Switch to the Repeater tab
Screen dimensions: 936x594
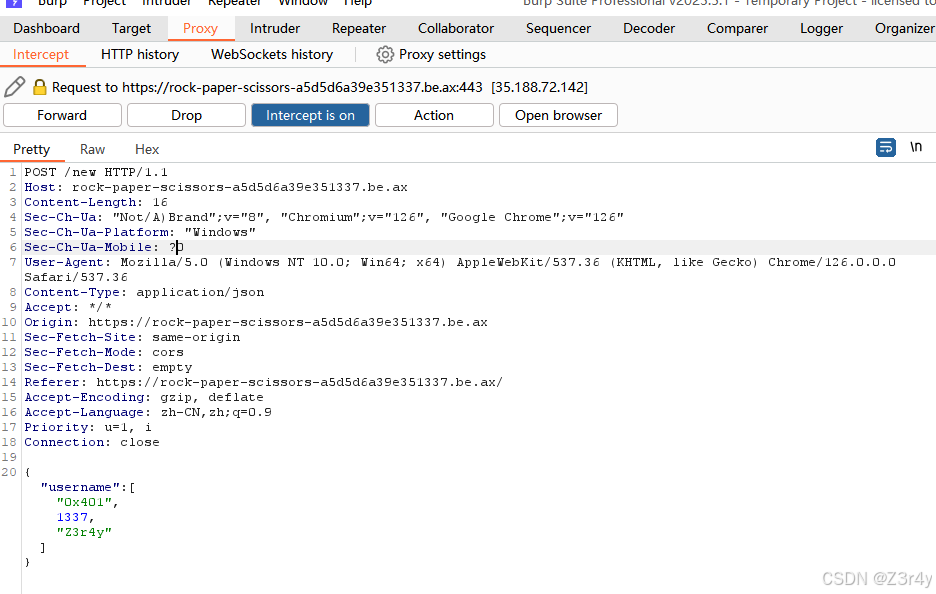pyautogui.click(x=359, y=29)
